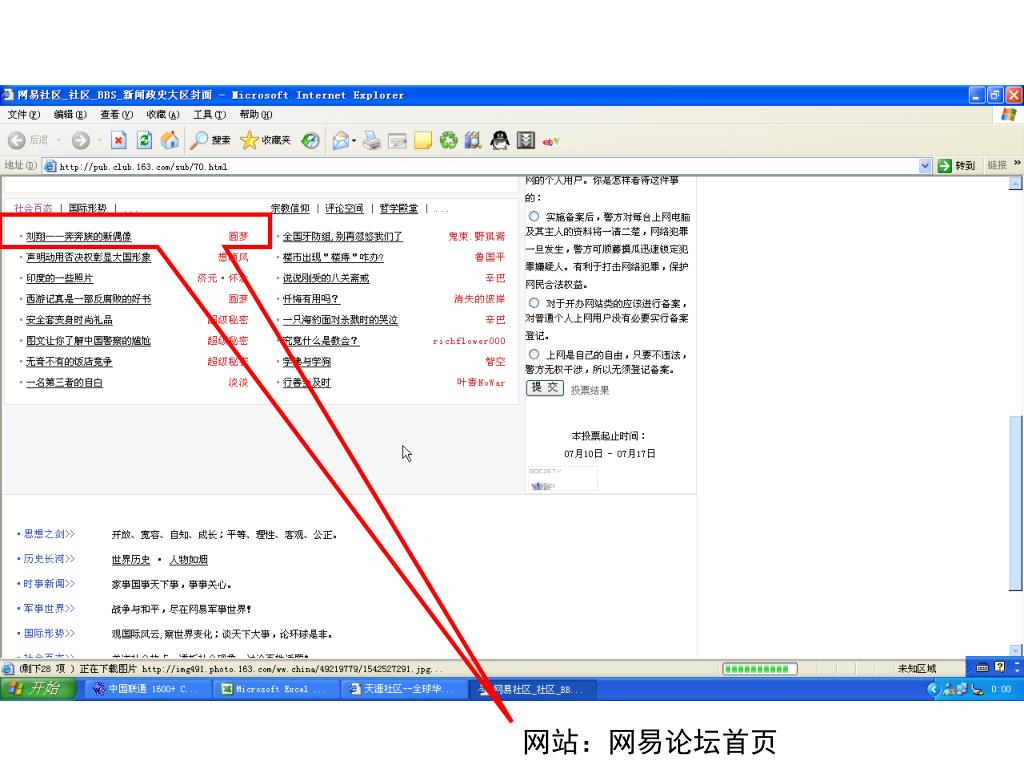This screenshot has width=1024, height=768.
Task: Open post 刘翔——奔奔族的新偶像
Action: point(78,236)
